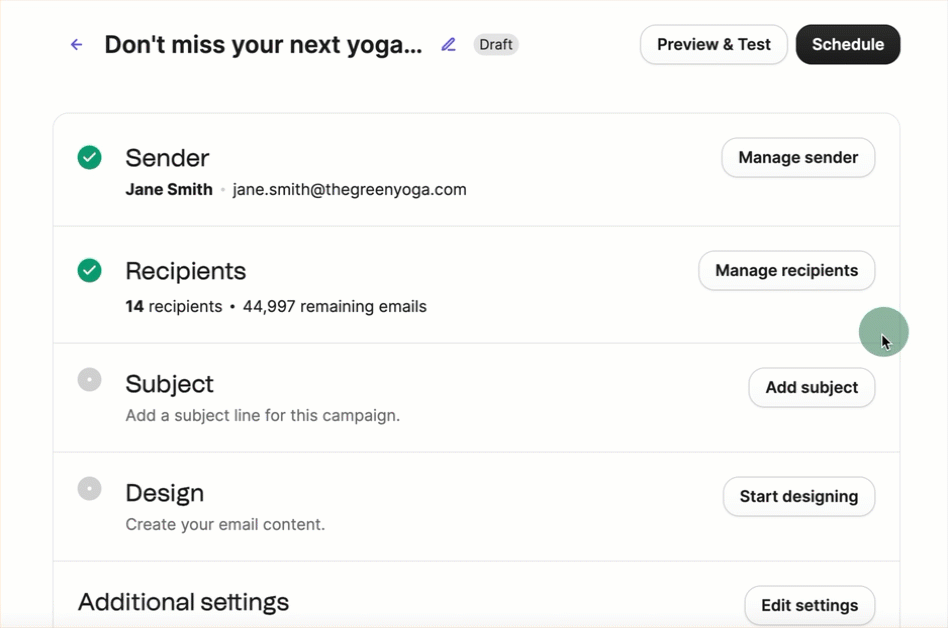948x628 pixels.
Task: Click Start designing button
Action: click(798, 497)
